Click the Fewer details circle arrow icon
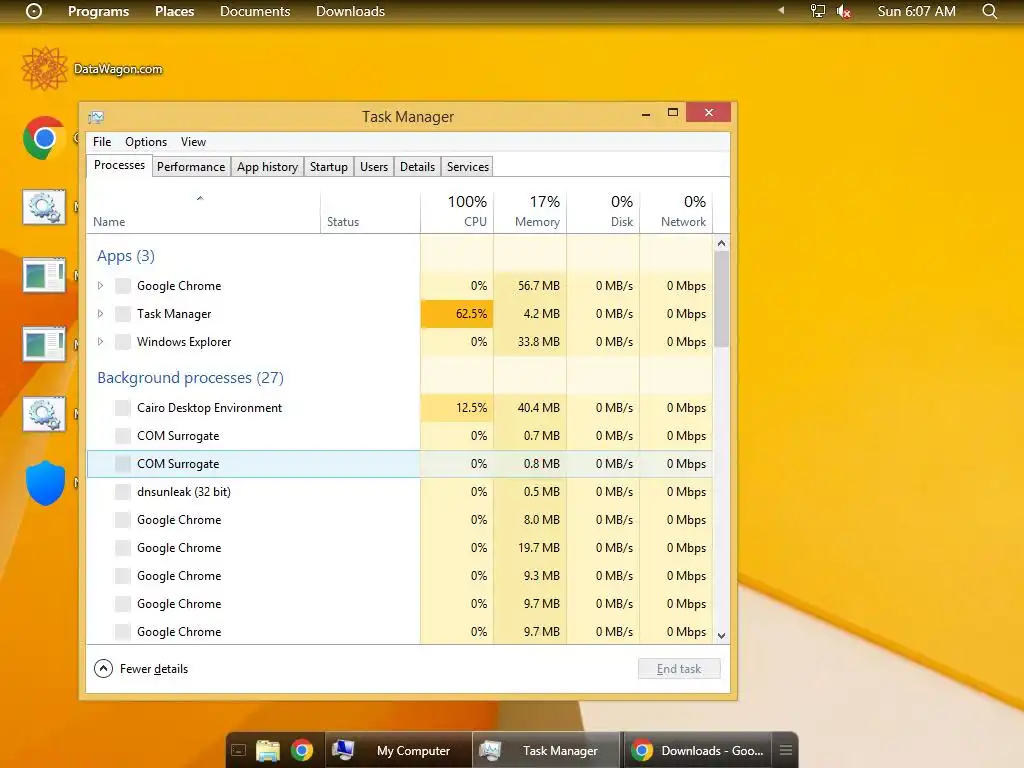The image size is (1024, 768). [103, 668]
